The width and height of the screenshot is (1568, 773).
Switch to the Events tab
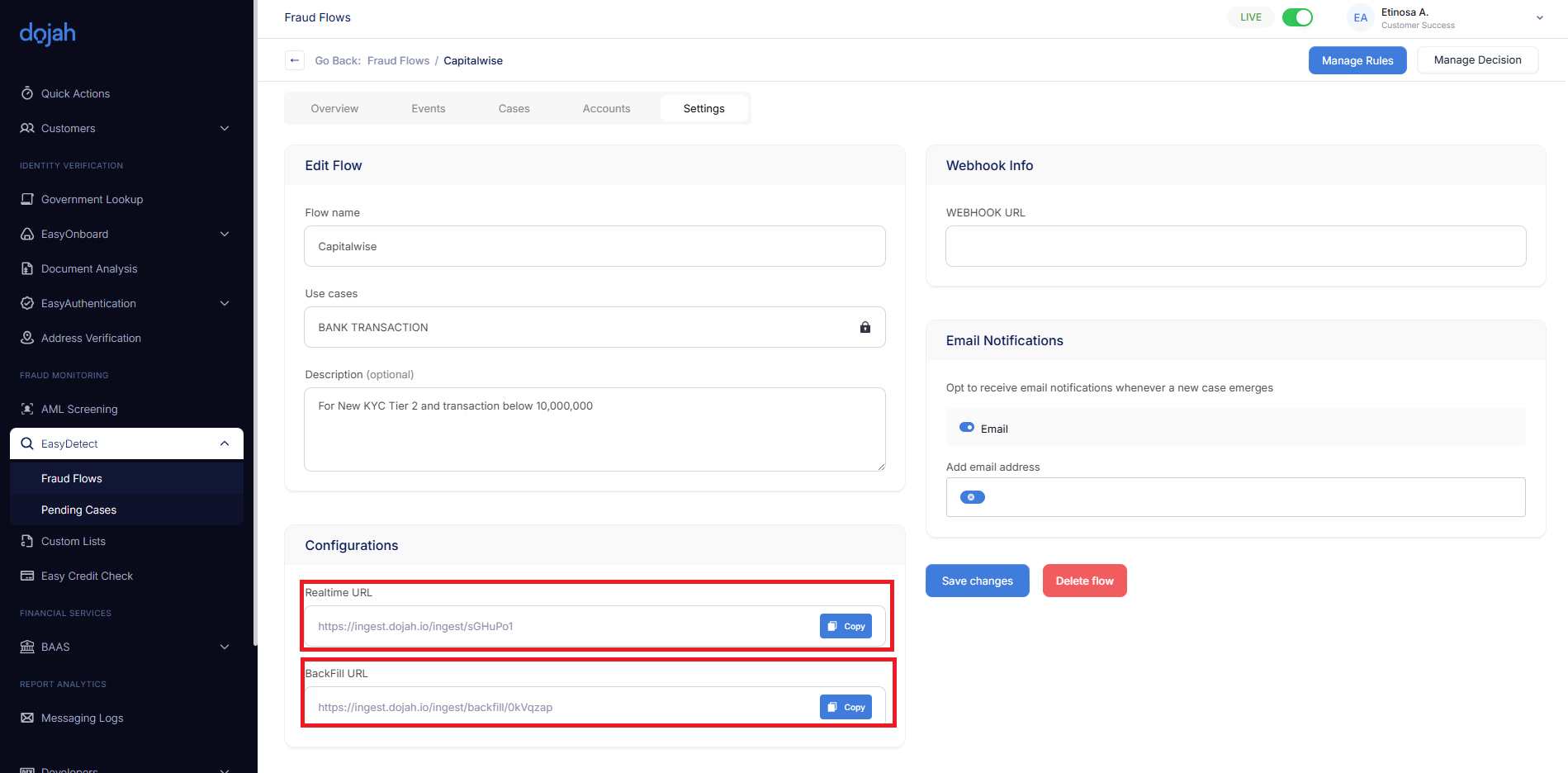click(x=428, y=108)
